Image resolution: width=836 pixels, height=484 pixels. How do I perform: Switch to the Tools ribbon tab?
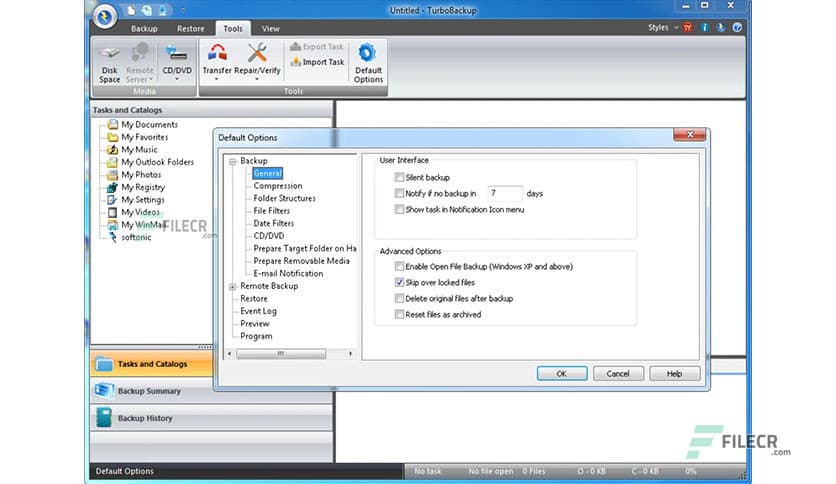coord(232,29)
